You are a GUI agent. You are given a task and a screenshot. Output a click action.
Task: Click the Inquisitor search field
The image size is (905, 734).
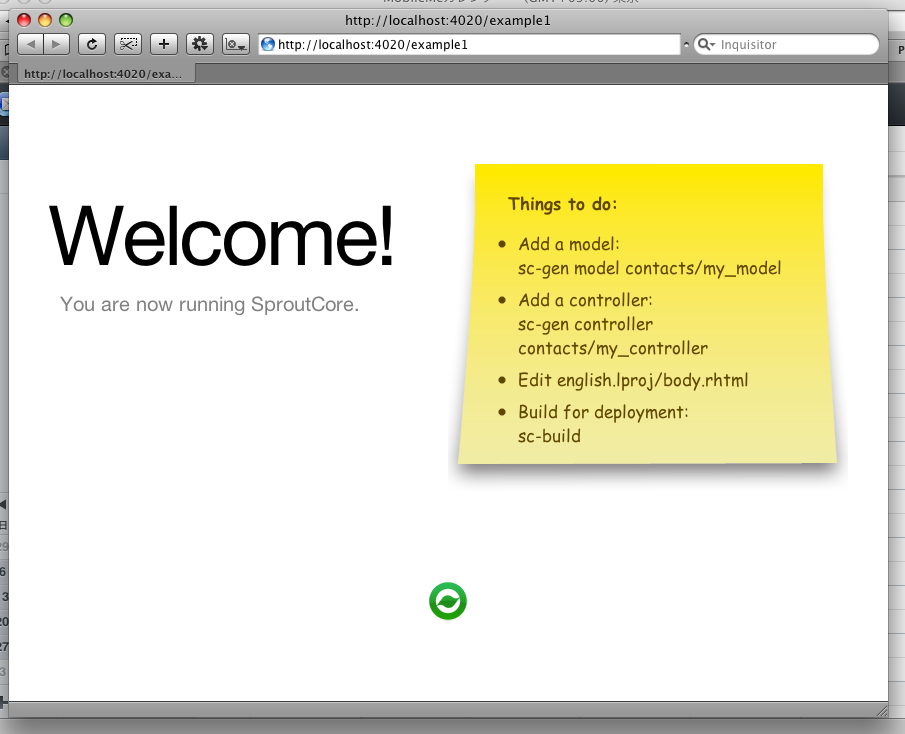click(786, 44)
